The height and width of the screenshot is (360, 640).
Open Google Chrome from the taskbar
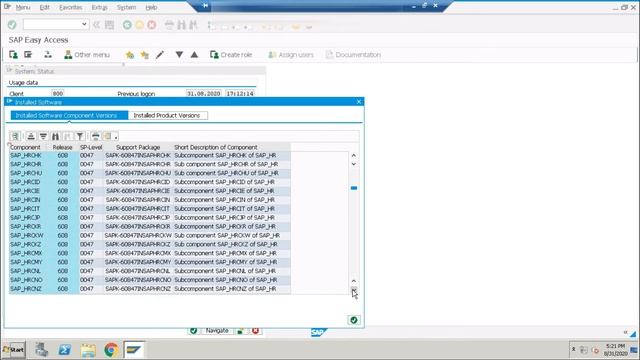[x=111, y=350]
